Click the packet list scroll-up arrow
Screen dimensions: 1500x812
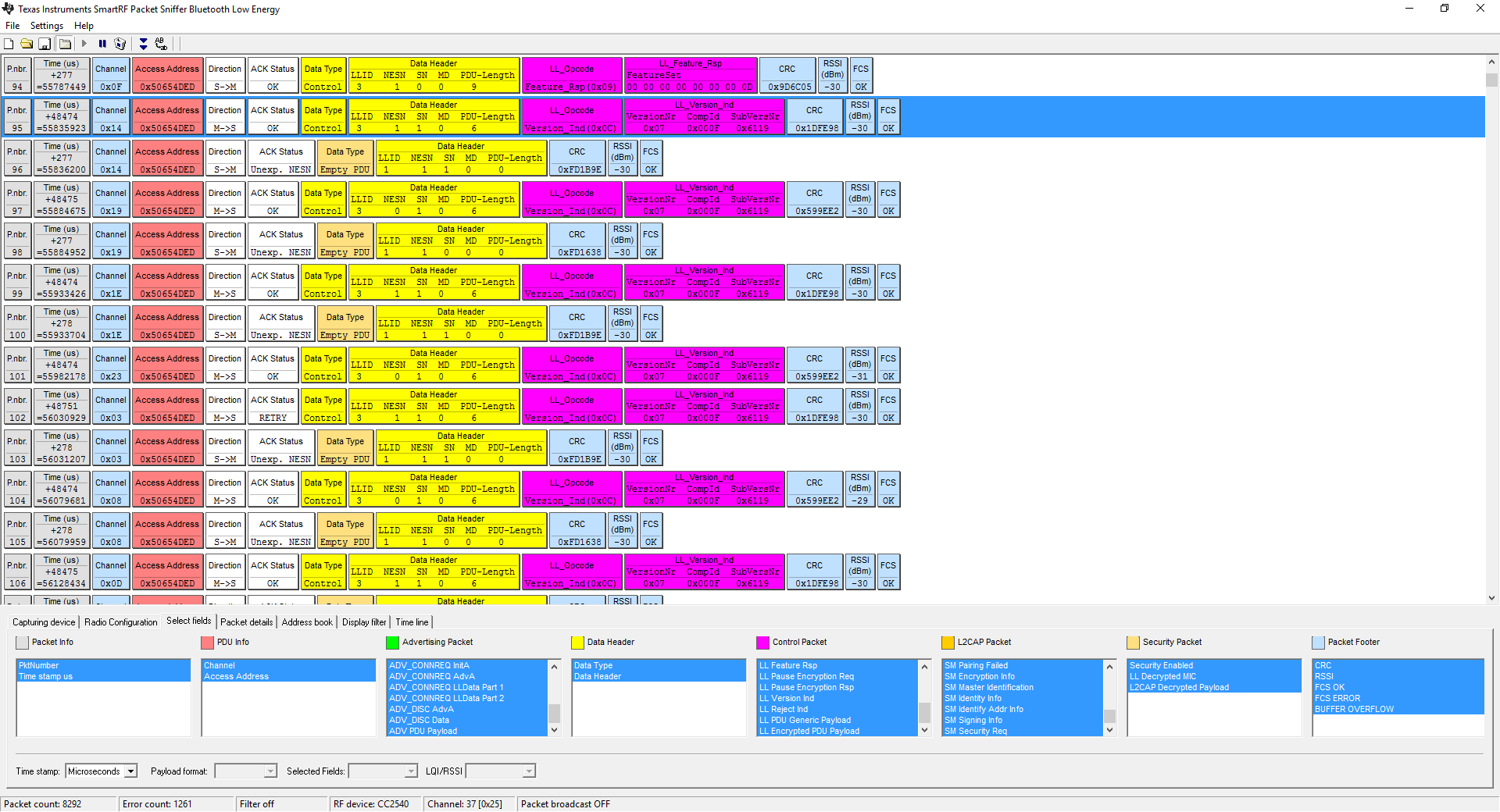point(1491,62)
